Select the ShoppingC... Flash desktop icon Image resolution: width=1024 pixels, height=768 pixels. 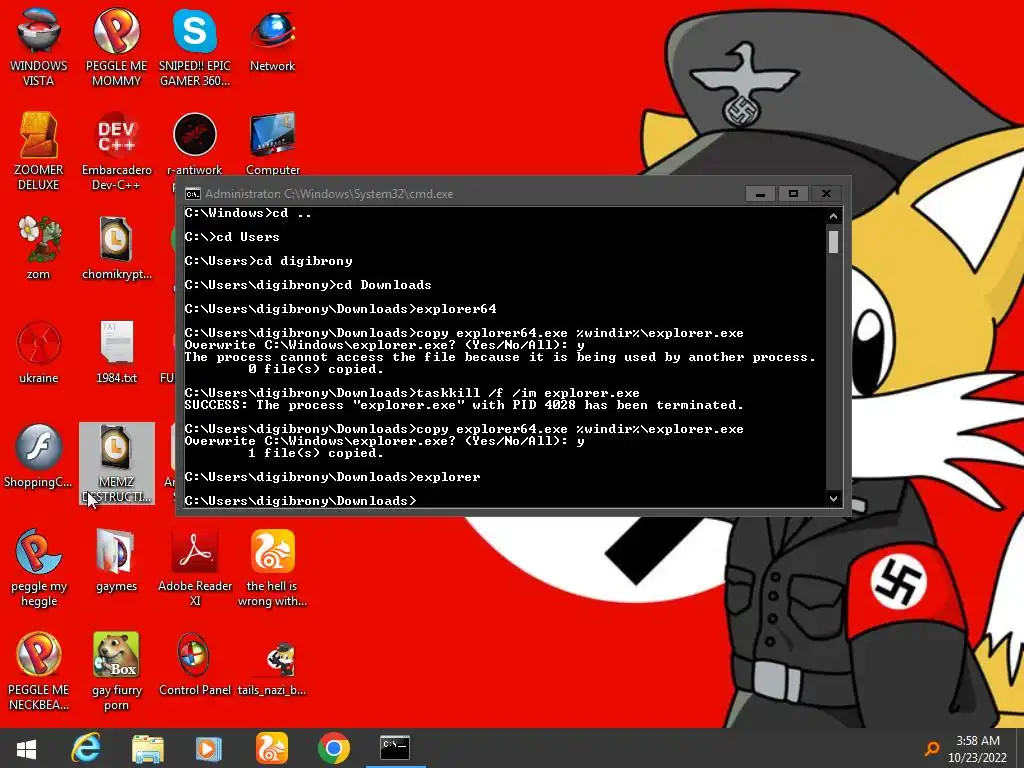[x=39, y=456]
